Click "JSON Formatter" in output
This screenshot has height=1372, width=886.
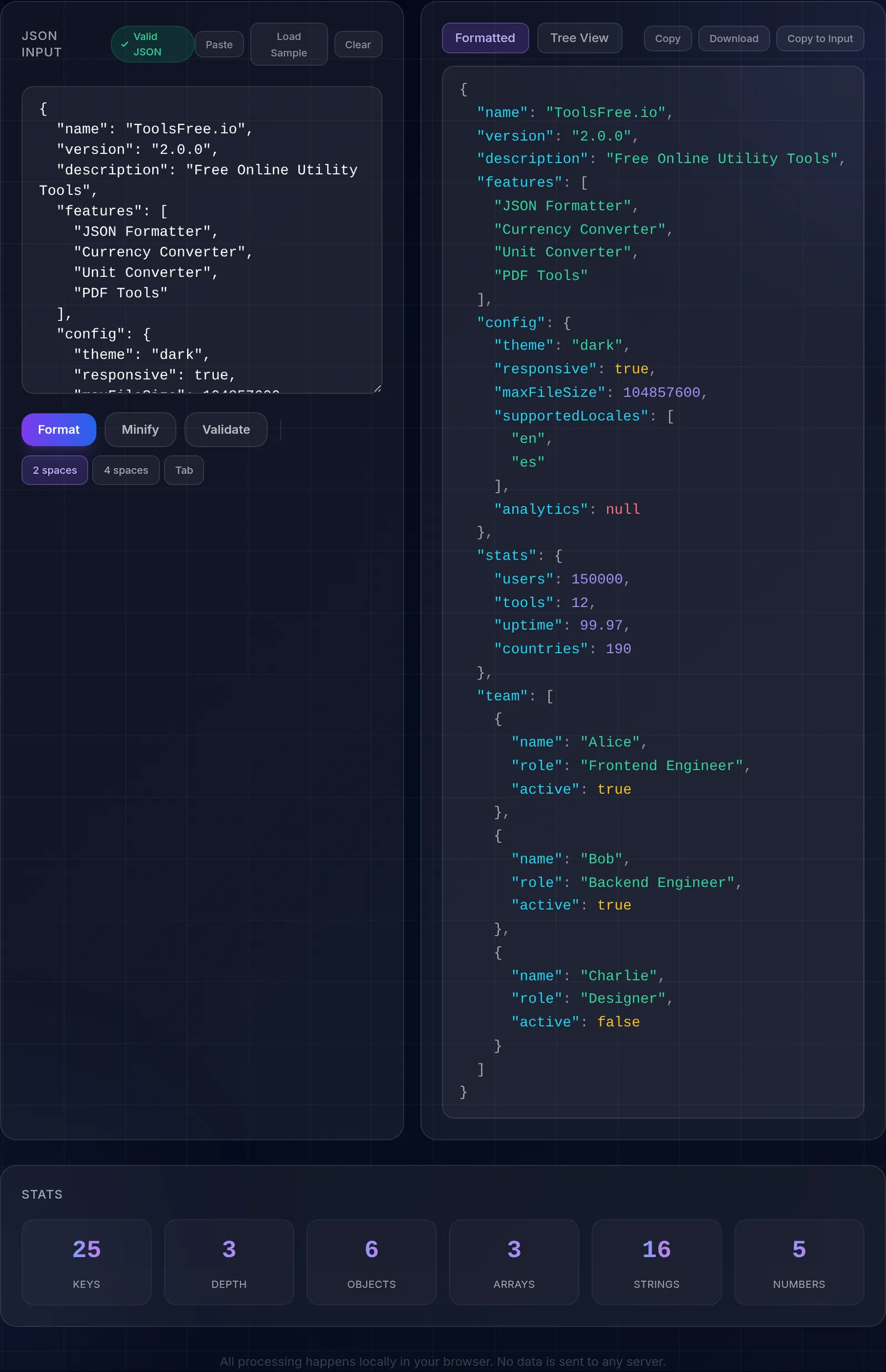(x=562, y=206)
